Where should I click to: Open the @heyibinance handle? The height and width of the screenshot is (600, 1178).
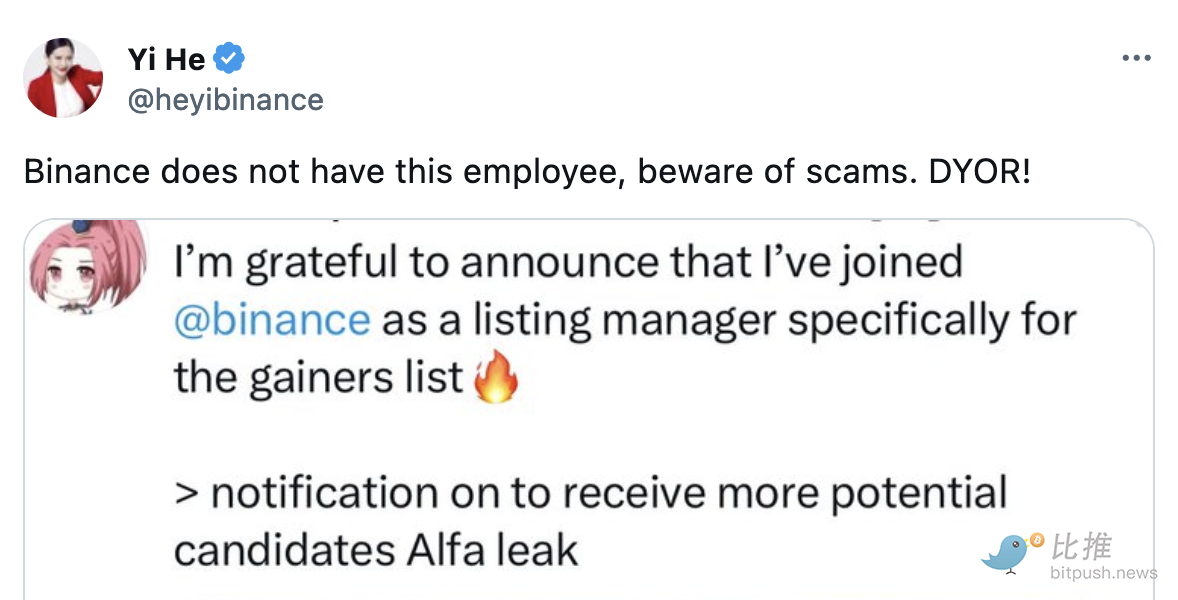225,100
